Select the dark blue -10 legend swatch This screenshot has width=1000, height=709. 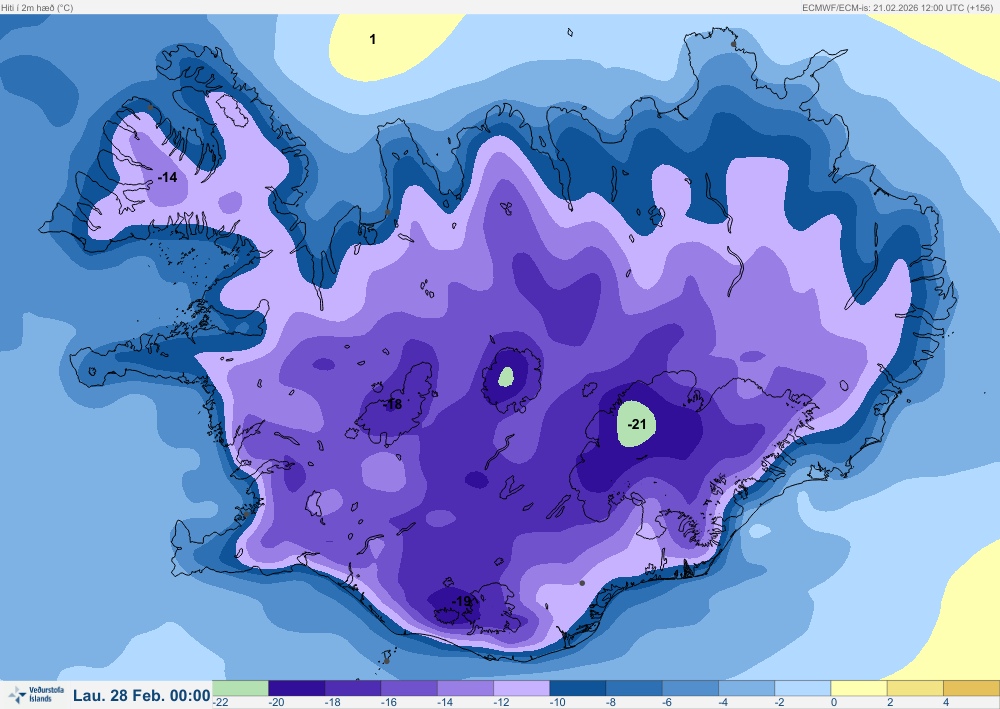(578, 688)
